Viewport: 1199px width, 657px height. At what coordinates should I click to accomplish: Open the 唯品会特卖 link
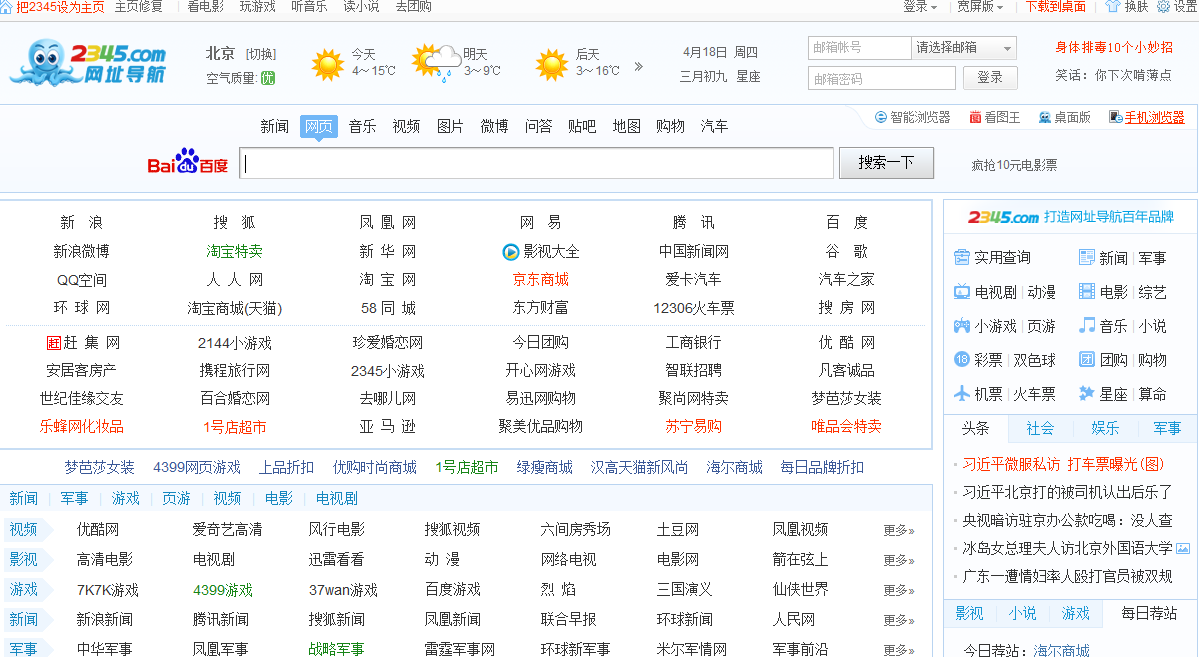click(846, 427)
